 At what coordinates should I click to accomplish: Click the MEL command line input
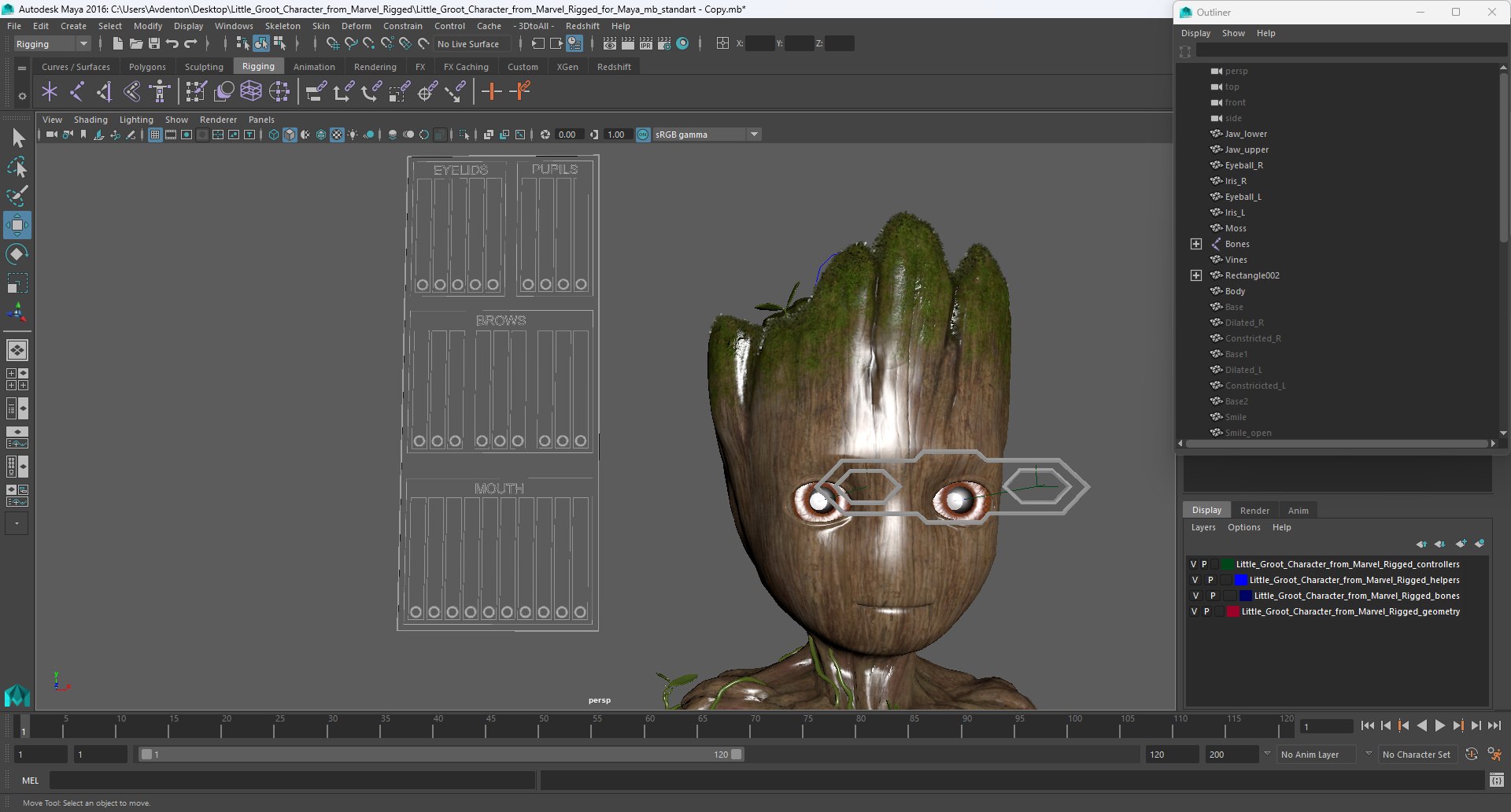[x=293, y=780]
